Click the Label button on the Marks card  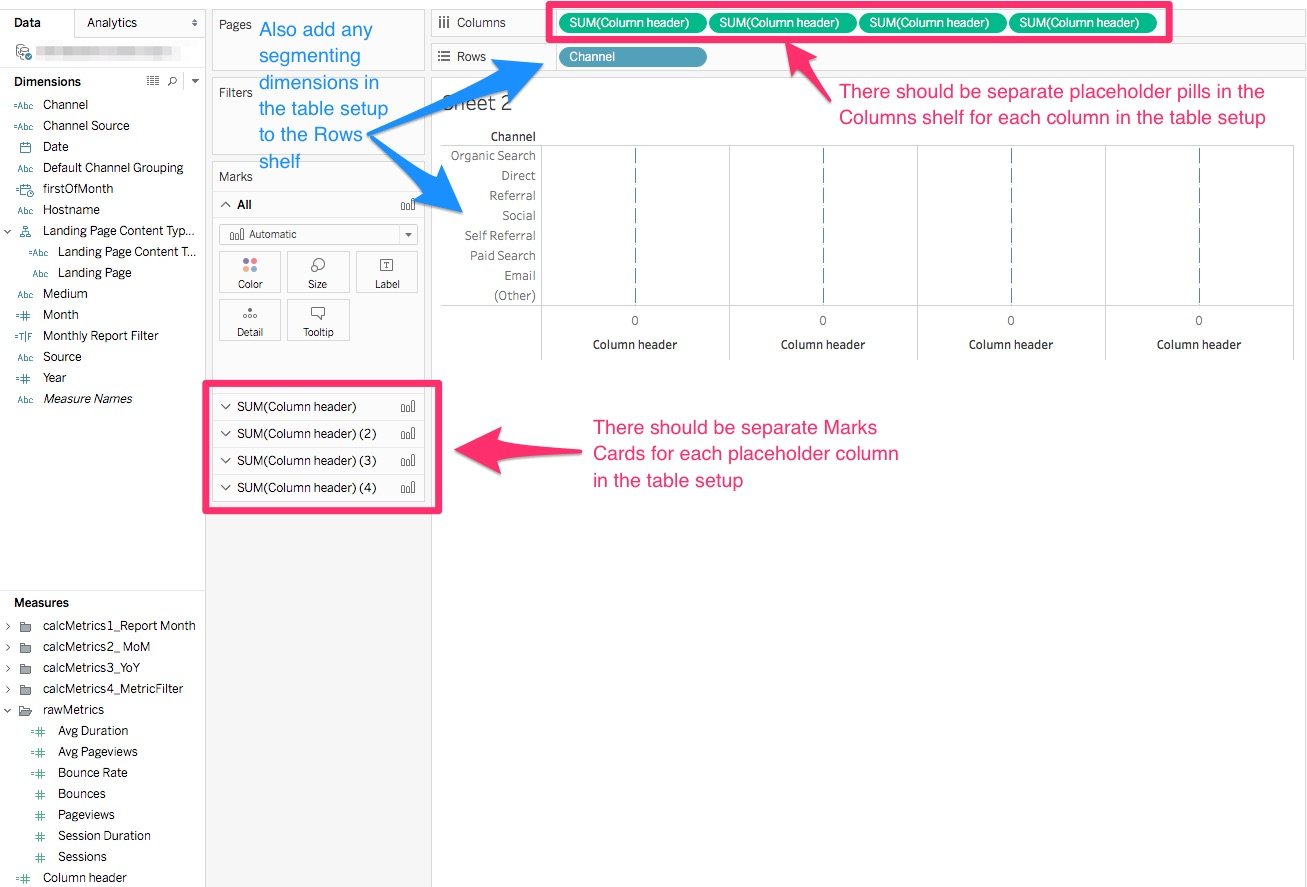click(x=386, y=271)
